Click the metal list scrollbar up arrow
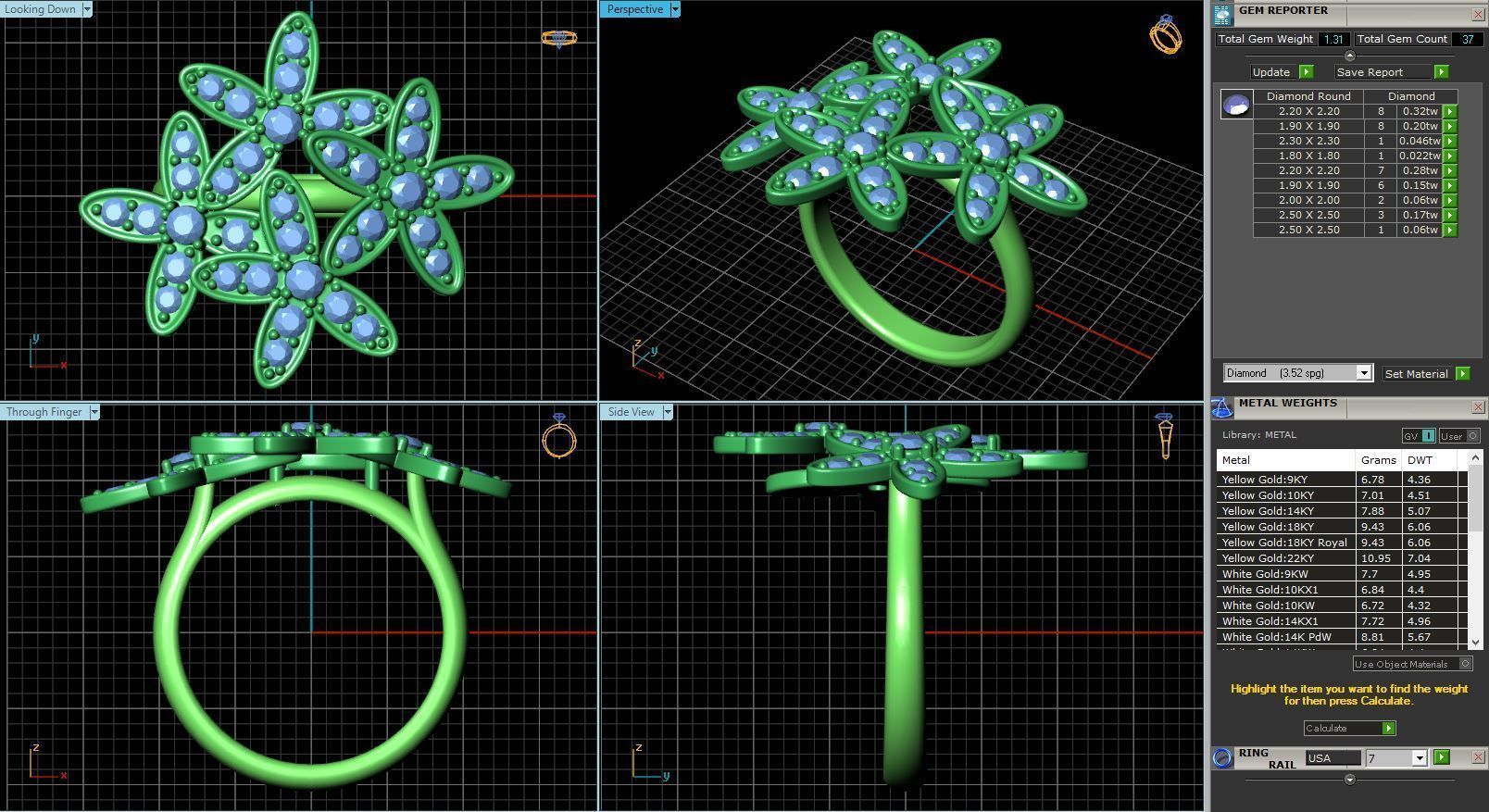 (1475, 456)
